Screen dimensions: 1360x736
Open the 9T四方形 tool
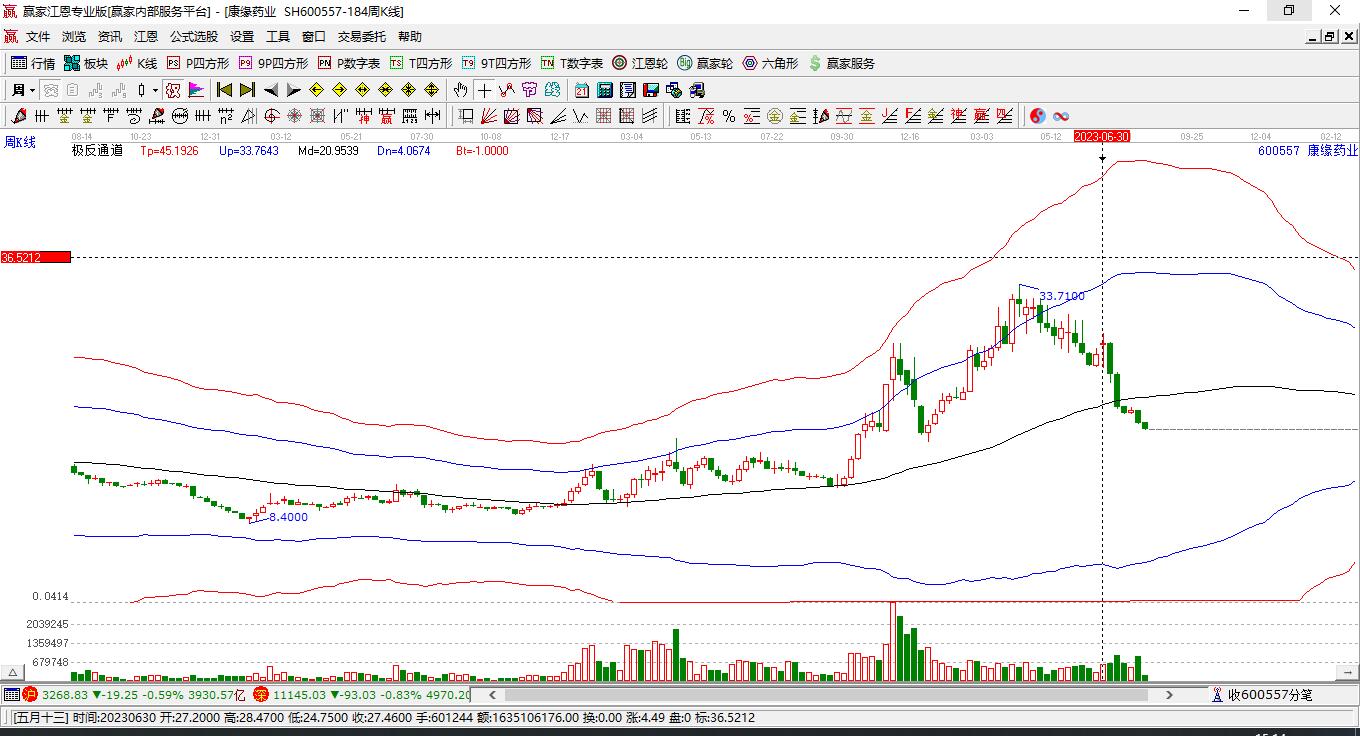click(497, 63)
